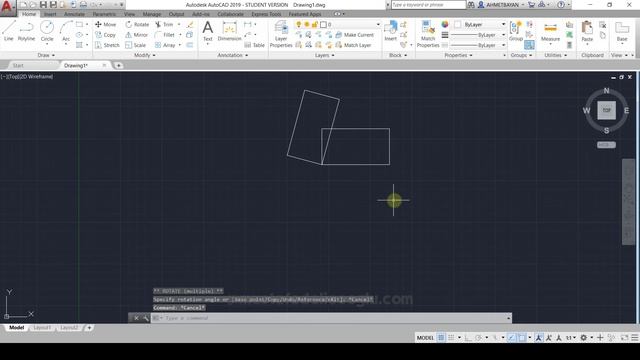The height and width of the screenshot is (360, 640).
Task: Switch to Layout1 tab
Action: (42, 327)
